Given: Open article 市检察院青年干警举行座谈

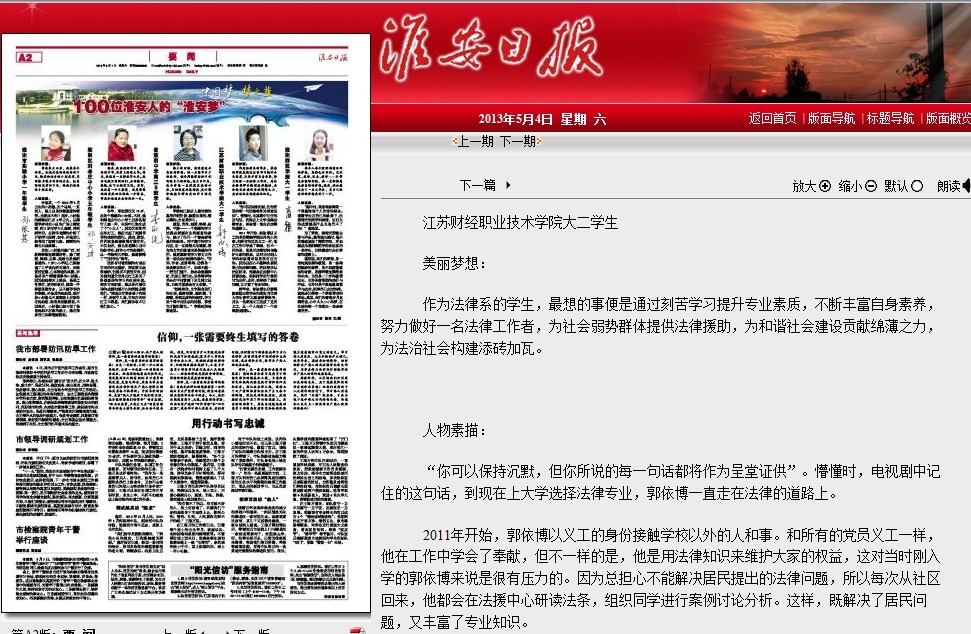Looking at the screenshot, I should click(48, 534).
